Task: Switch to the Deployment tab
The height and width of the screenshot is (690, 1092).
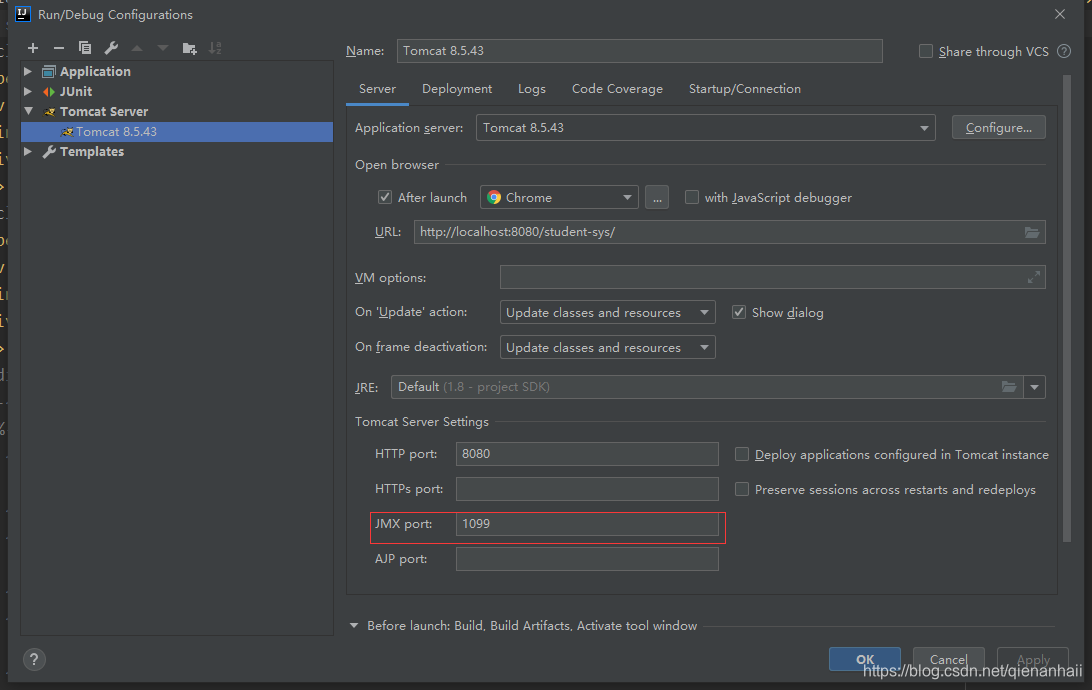Action: point(456,88)
